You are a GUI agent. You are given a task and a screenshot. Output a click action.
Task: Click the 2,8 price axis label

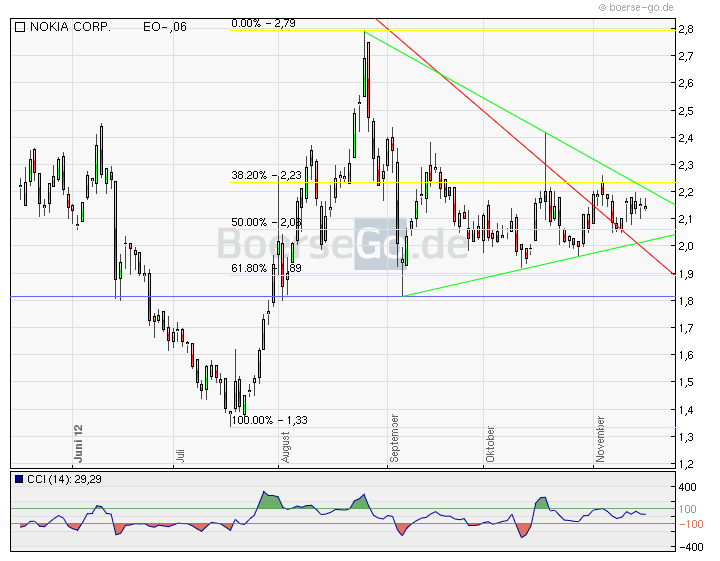coord(687,30)
